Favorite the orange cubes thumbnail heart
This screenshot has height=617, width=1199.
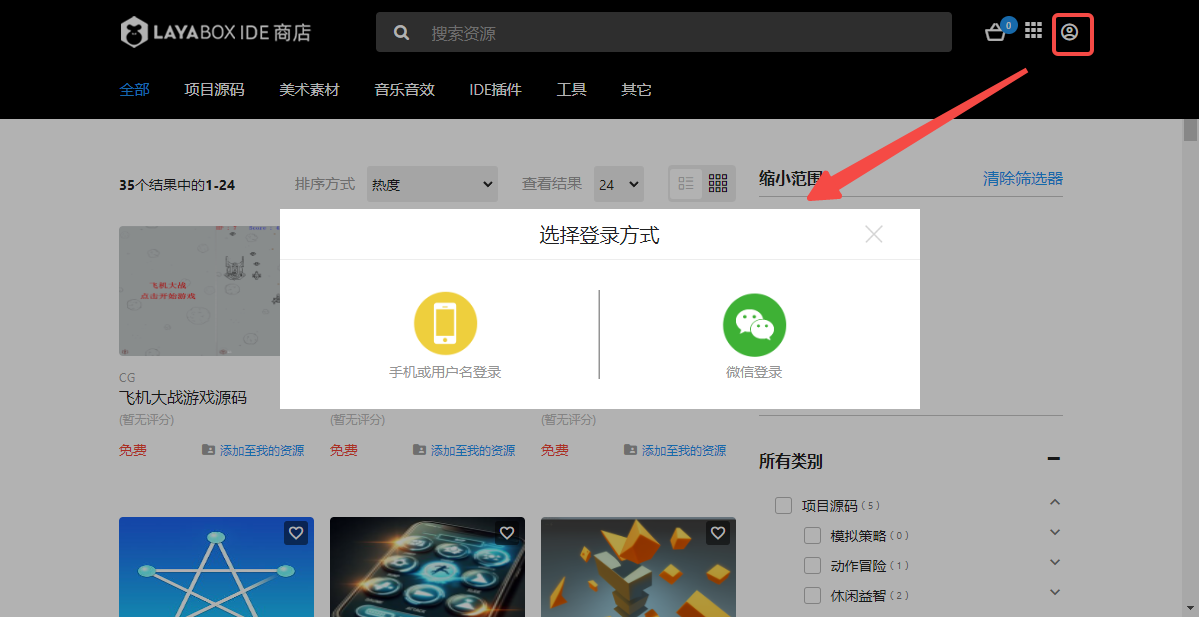click(x=718, y=533)
